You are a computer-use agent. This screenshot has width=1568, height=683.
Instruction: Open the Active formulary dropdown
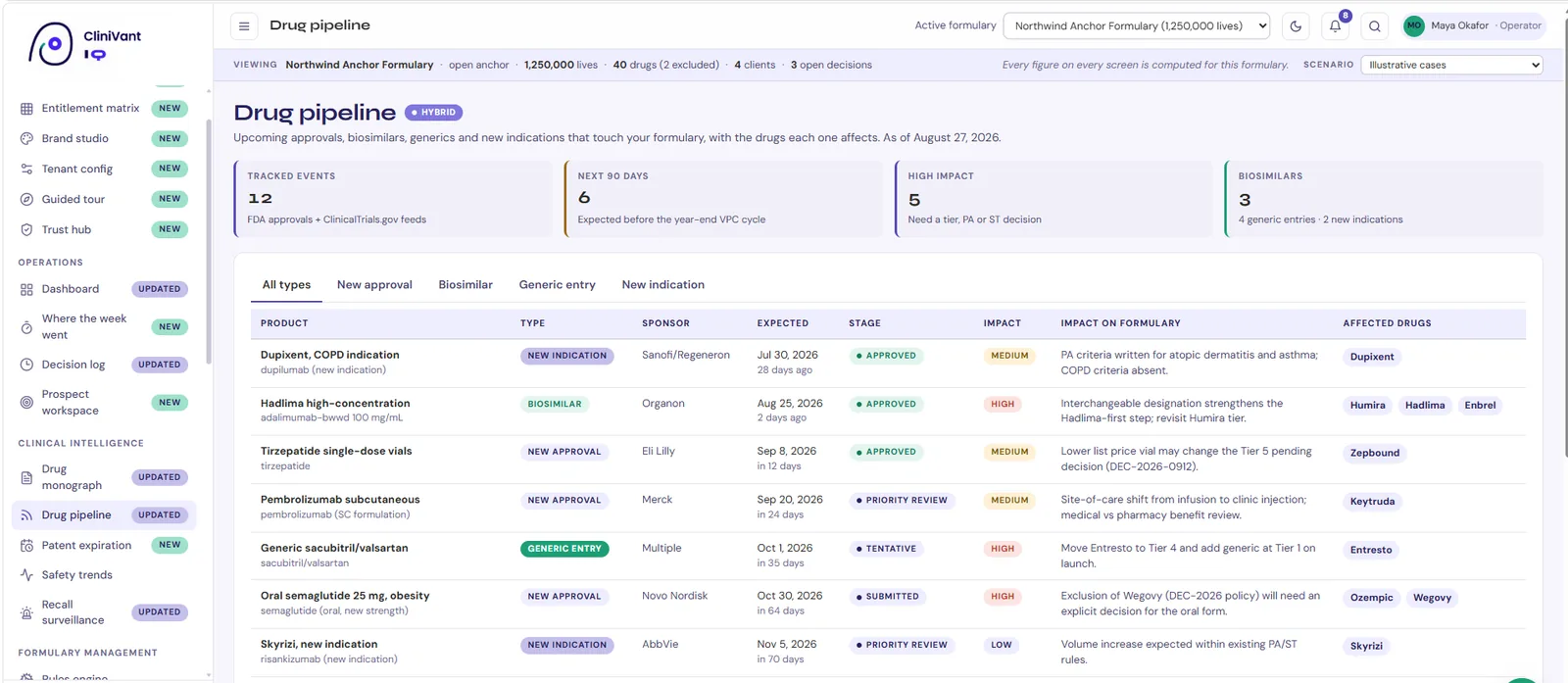pos(1137,26)
